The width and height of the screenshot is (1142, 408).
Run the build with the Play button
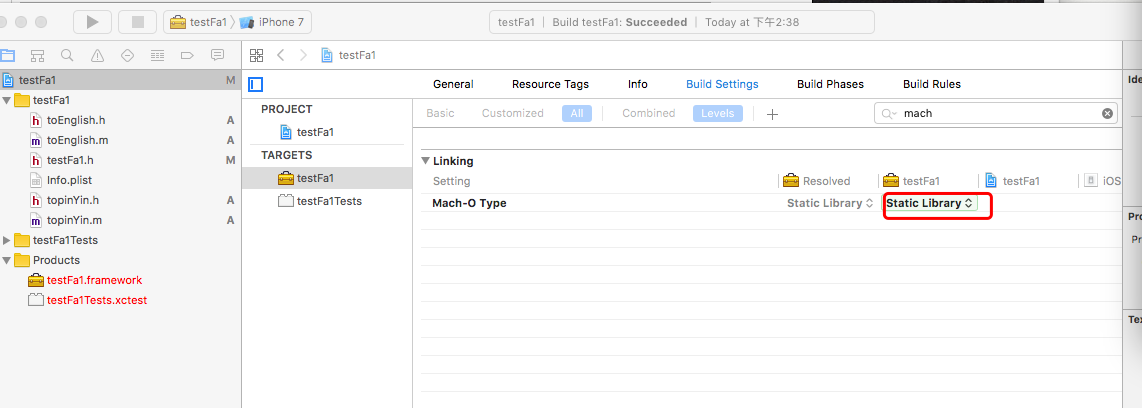pyautogui.click(x=92, y=22)
